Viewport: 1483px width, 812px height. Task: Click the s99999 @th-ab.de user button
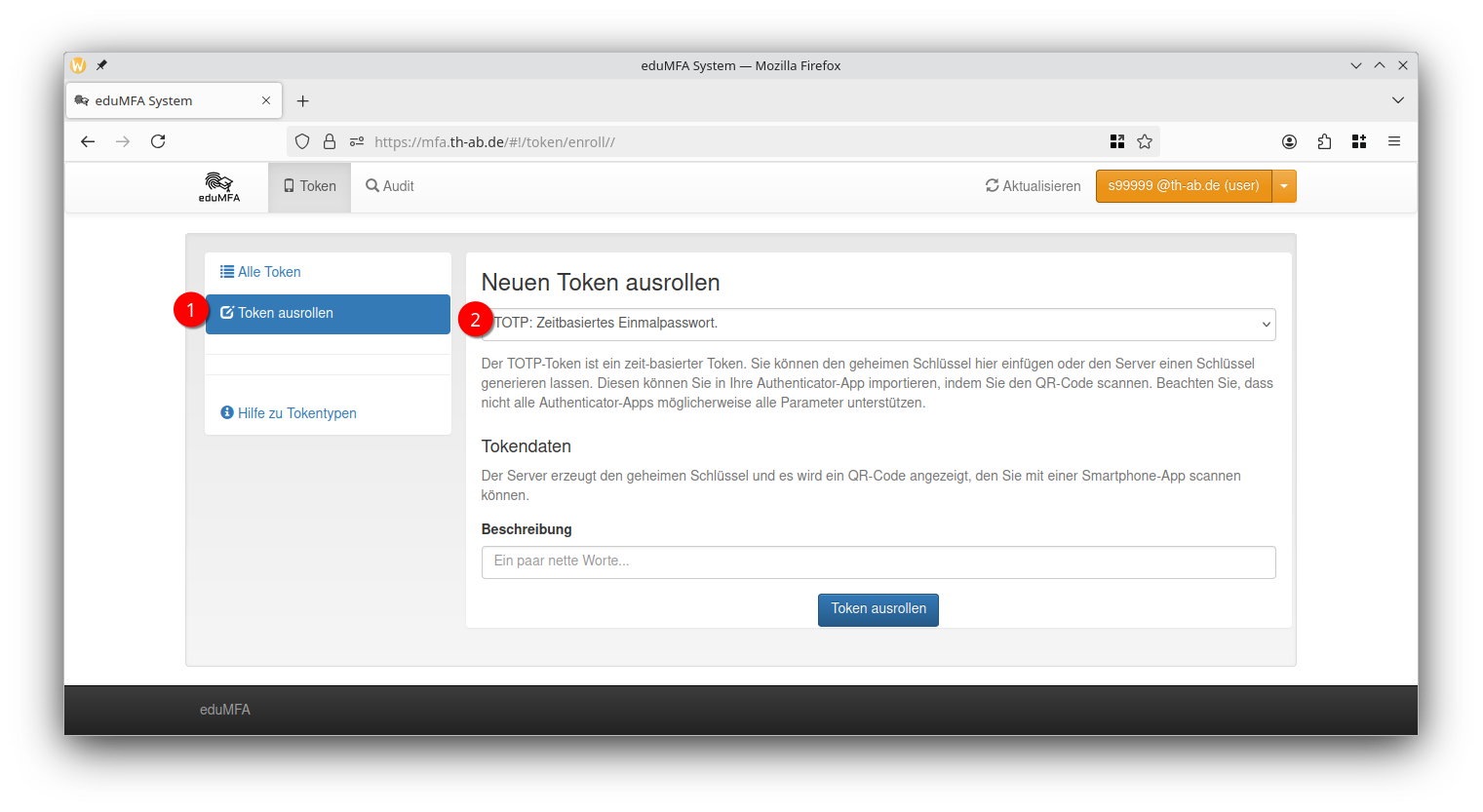(1184, 186)
